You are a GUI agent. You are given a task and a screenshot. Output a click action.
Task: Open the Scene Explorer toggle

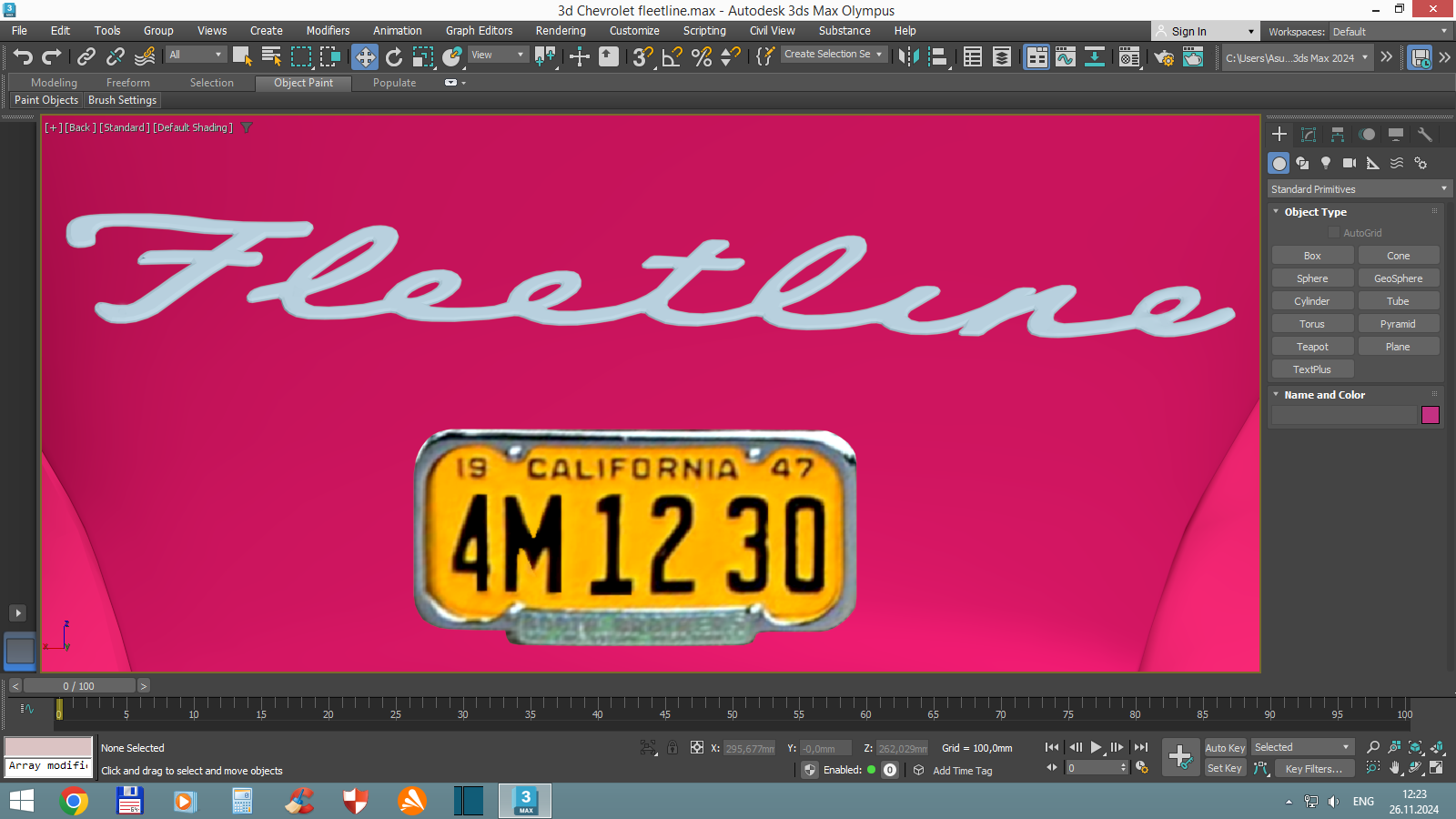(973, 56)
